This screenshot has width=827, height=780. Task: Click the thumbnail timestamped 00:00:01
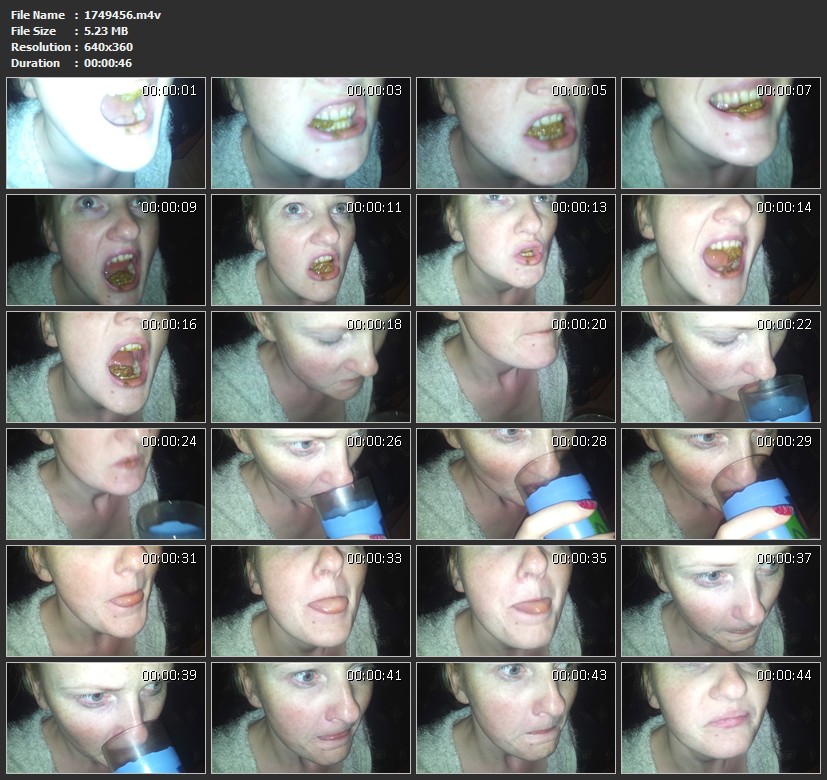click(106, 133)
